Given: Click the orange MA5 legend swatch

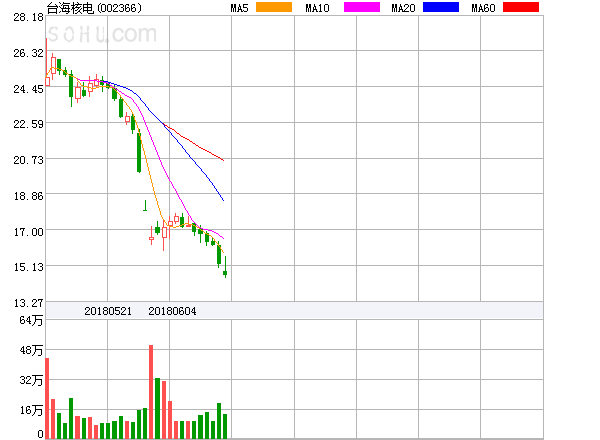Looking at the screenshot, I should (274, 7).
